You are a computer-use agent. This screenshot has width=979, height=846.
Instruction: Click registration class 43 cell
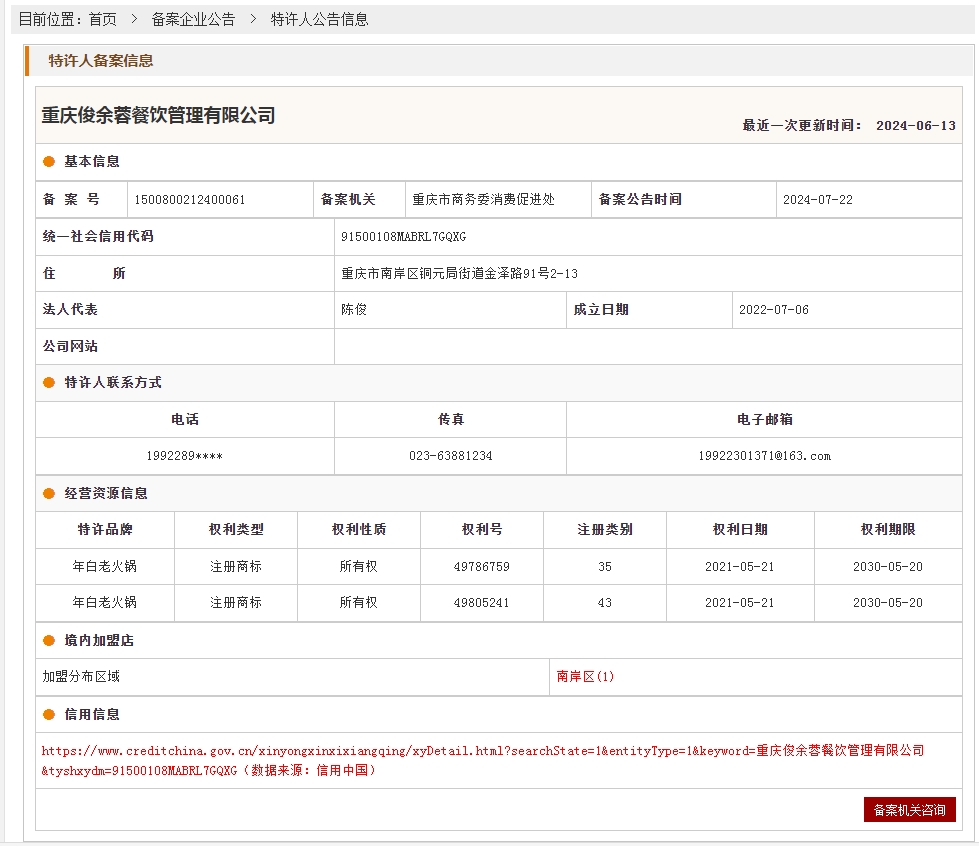click(x=604, y=603)
